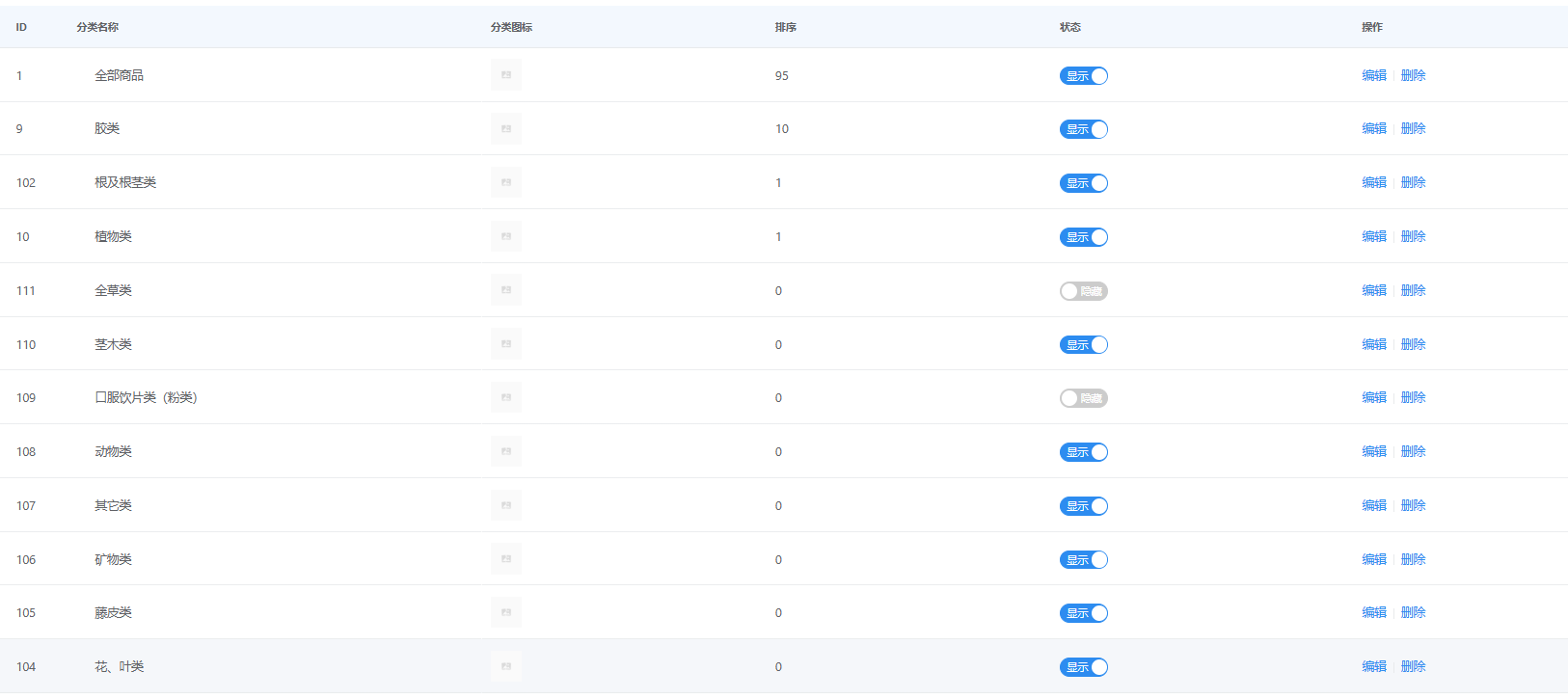Viewport: 1568px width, 699px height.
Task: Click the category name 动物类
Action: pos(113,451)
